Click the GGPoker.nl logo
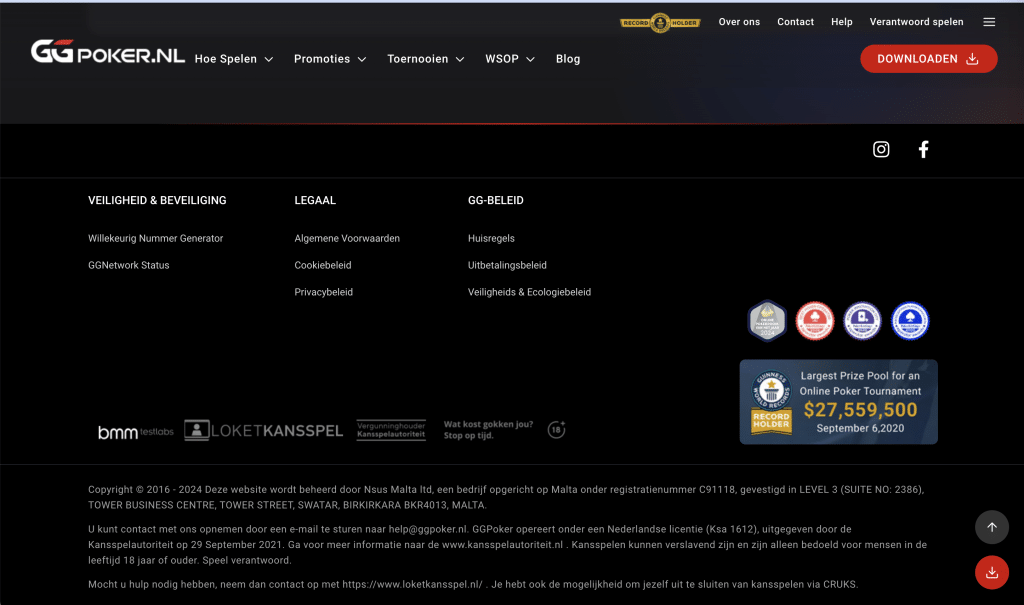Viewport: 1024px width, 605px height. (108, 52)
